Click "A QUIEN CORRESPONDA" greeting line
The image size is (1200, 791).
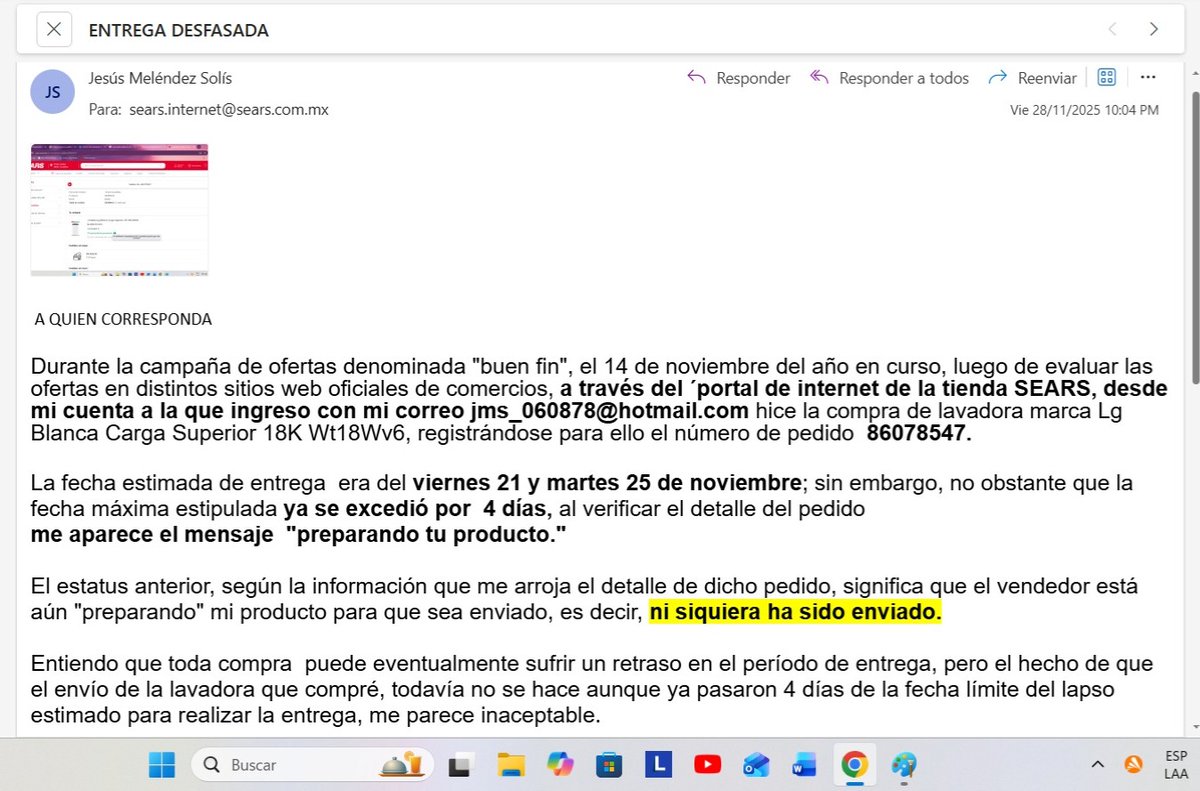(123, 320)
